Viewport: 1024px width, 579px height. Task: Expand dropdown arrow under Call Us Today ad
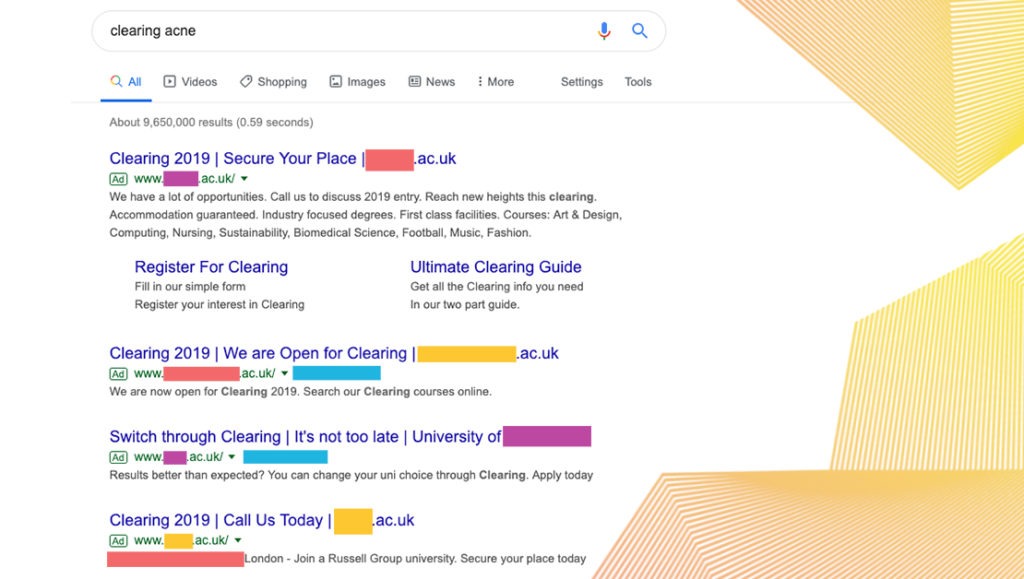pyautogui.click(x=238, y=540)
